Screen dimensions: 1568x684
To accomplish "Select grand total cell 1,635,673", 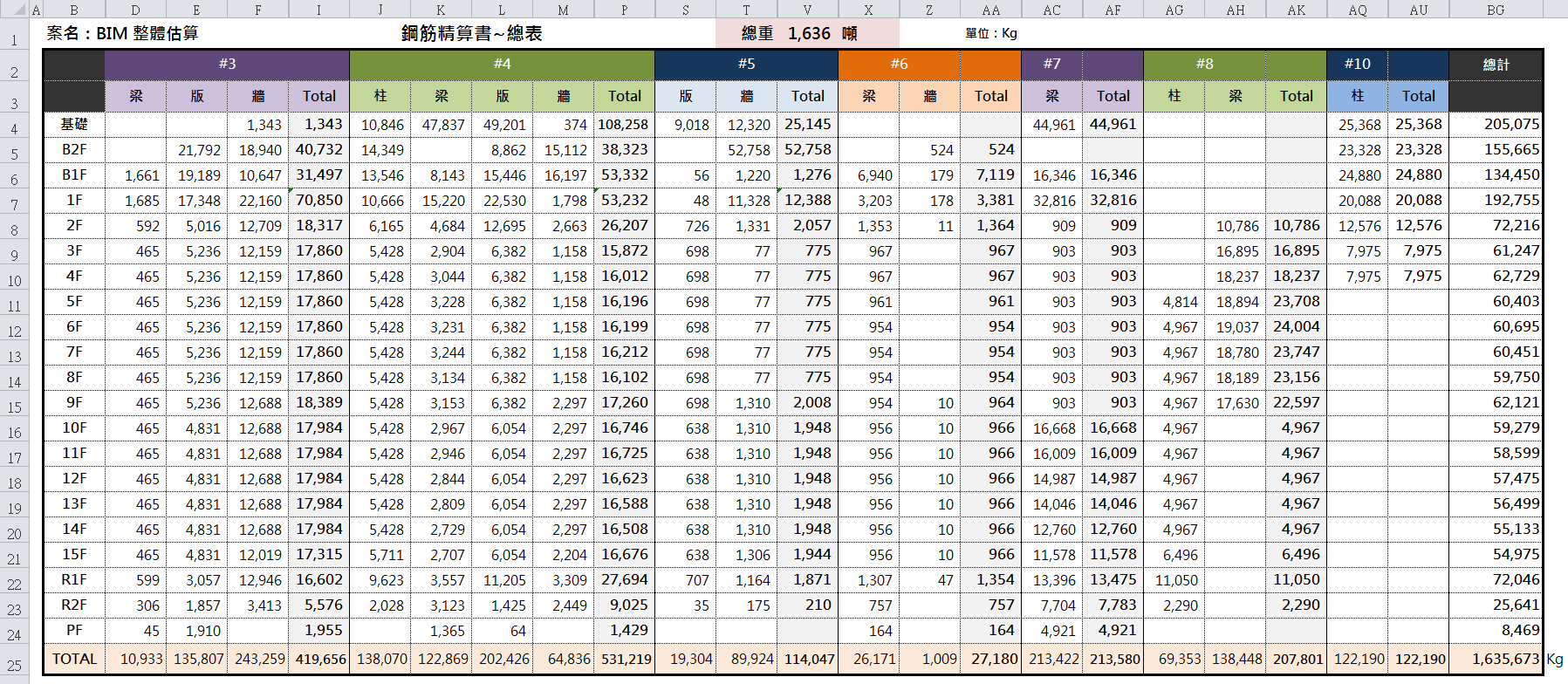I will (1496, 659).
